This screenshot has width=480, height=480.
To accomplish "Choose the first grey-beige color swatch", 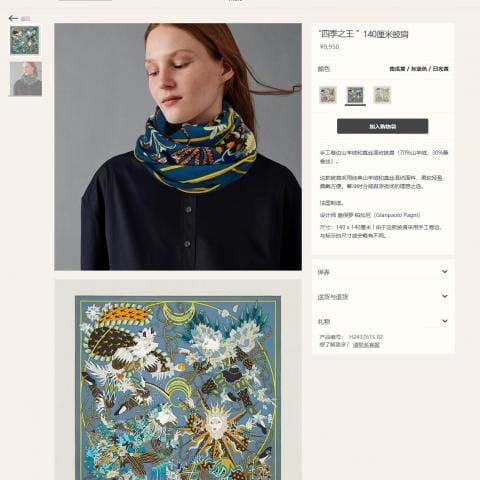I will (328, 95).
